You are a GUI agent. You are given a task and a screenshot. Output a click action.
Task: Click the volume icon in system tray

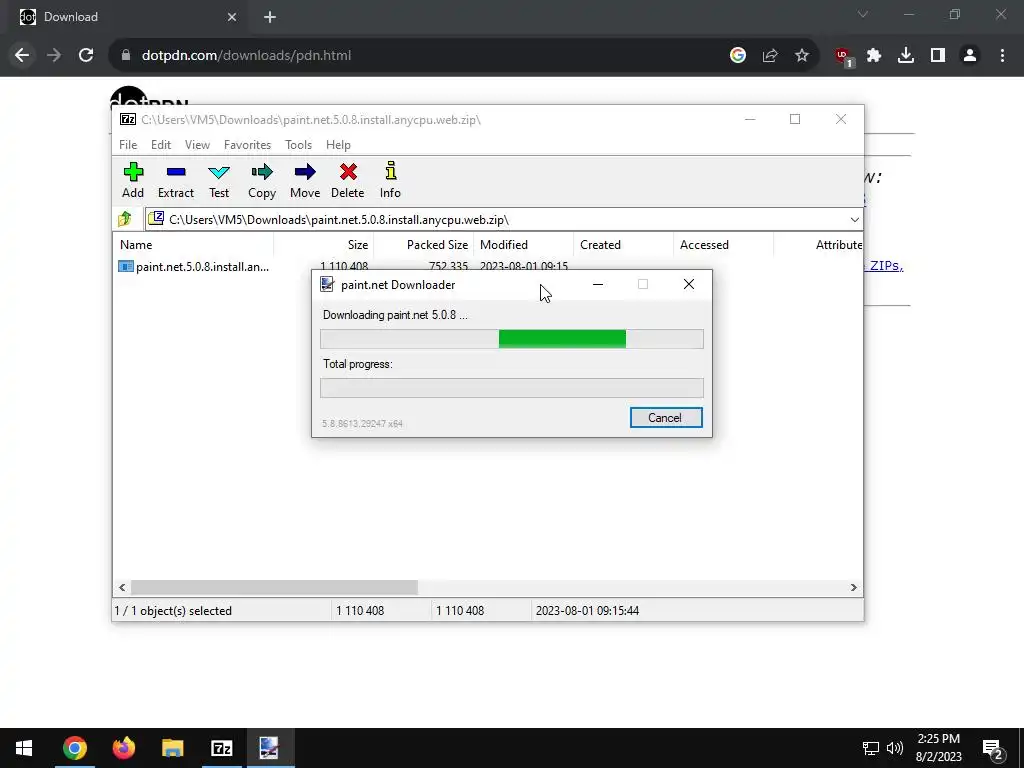(895, 748)
